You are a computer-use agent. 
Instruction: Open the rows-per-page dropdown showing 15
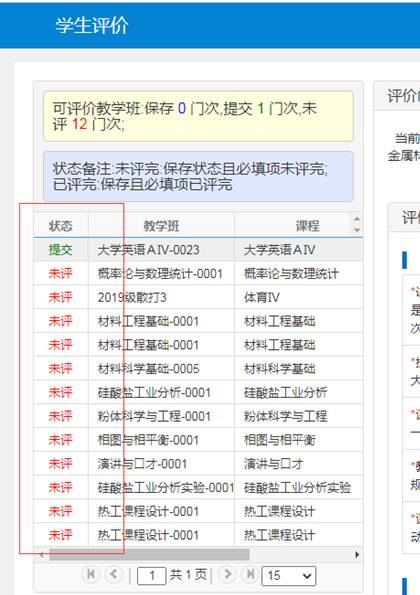(x=288, y=576)
